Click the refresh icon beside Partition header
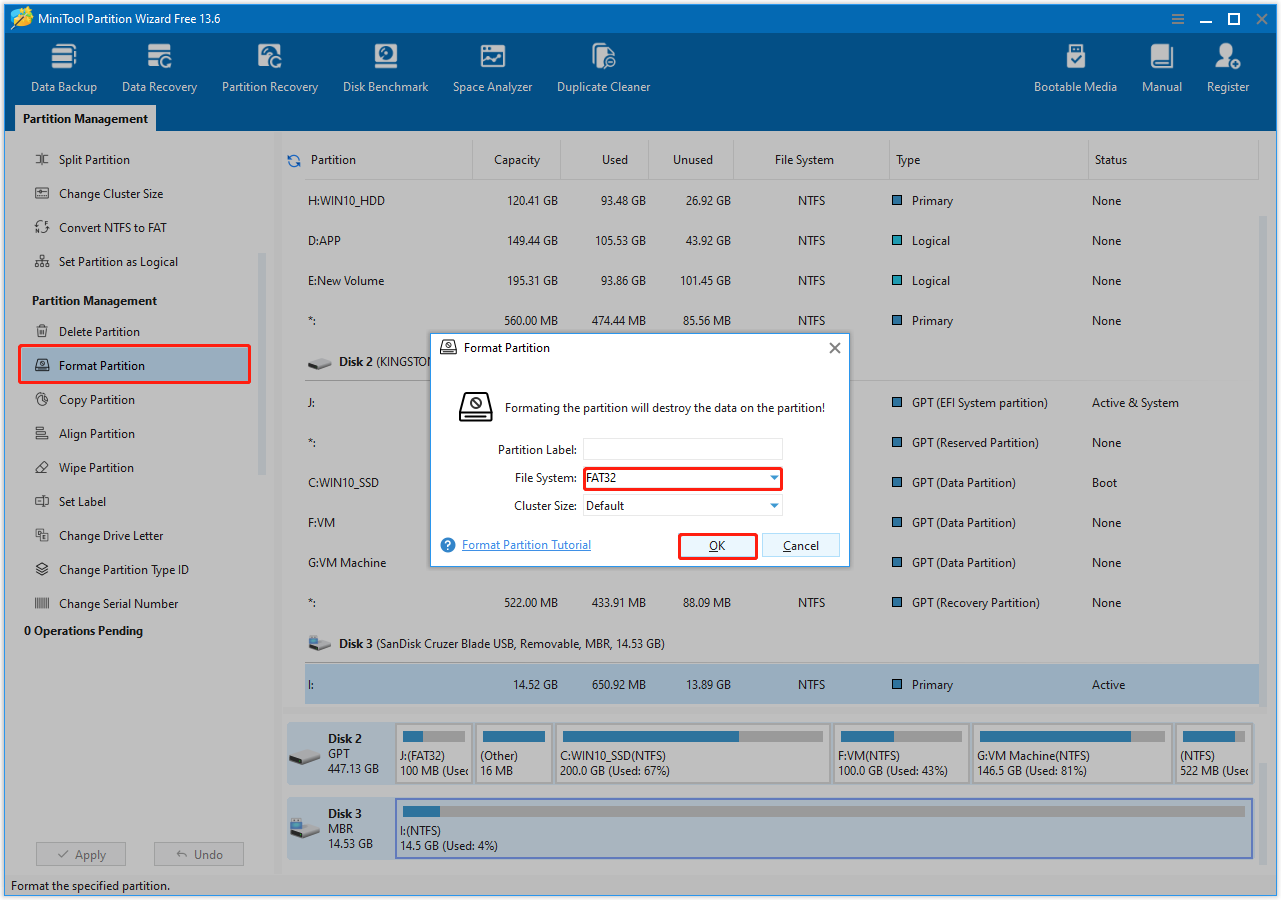 click(294, 160)
